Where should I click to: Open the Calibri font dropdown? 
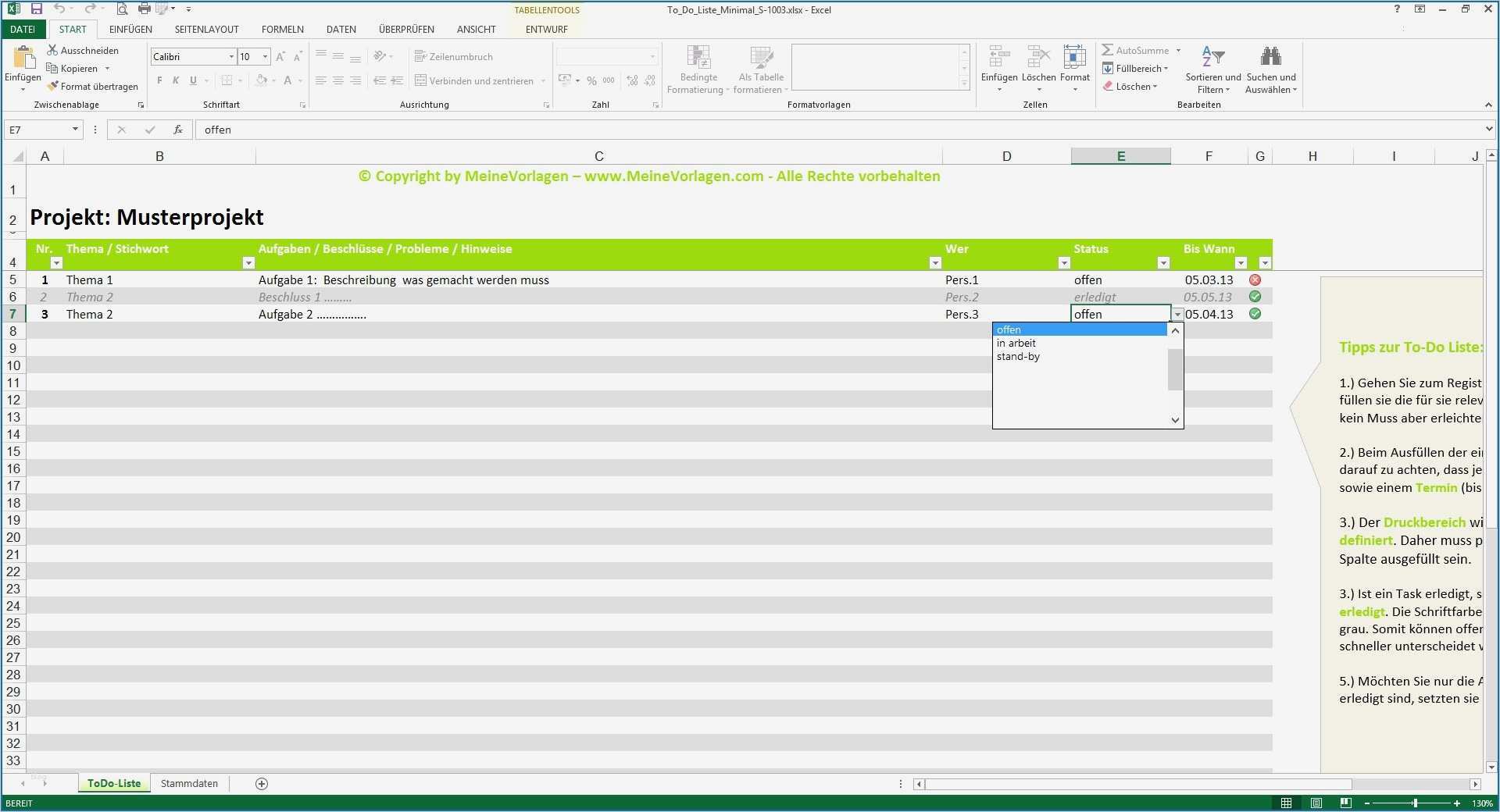pos(230,56)
